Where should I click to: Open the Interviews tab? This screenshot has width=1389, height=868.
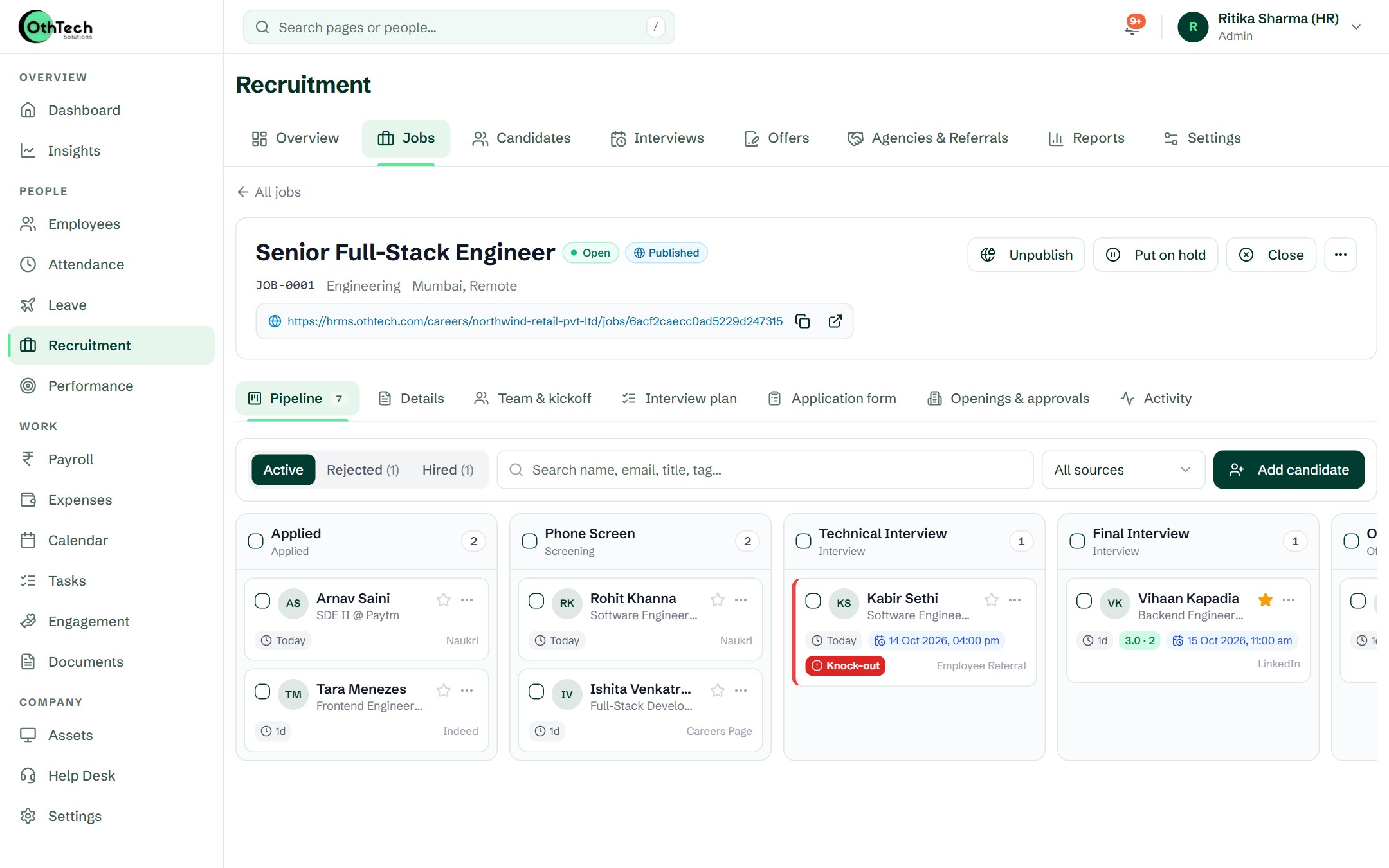point(657,138)
